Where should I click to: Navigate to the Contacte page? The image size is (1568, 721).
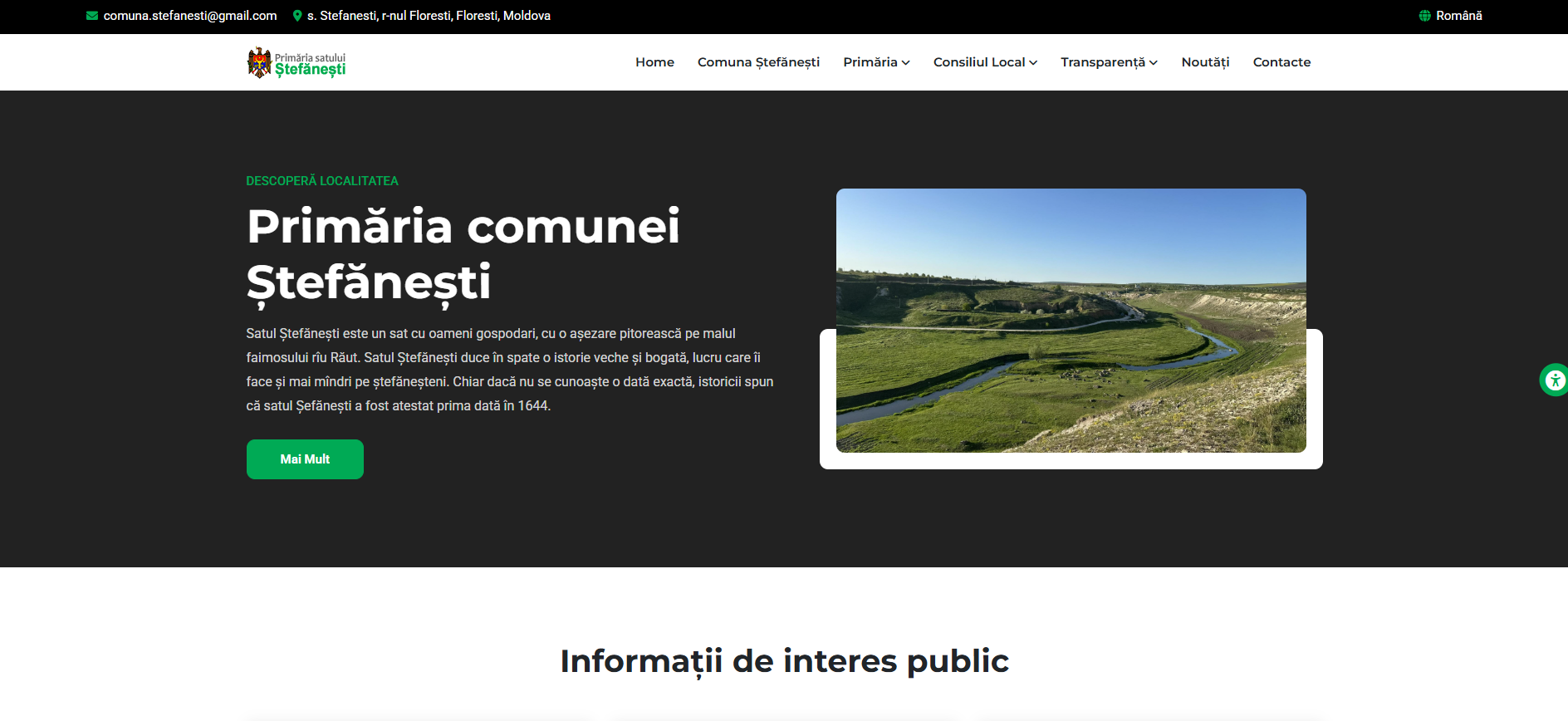click(x=1281, y=62)
